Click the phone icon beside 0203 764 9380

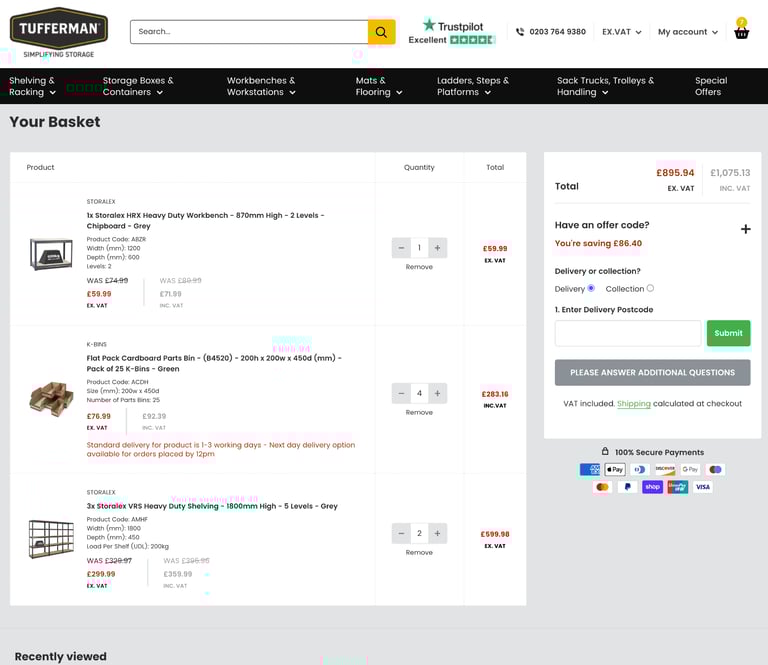tap(520, 32)
